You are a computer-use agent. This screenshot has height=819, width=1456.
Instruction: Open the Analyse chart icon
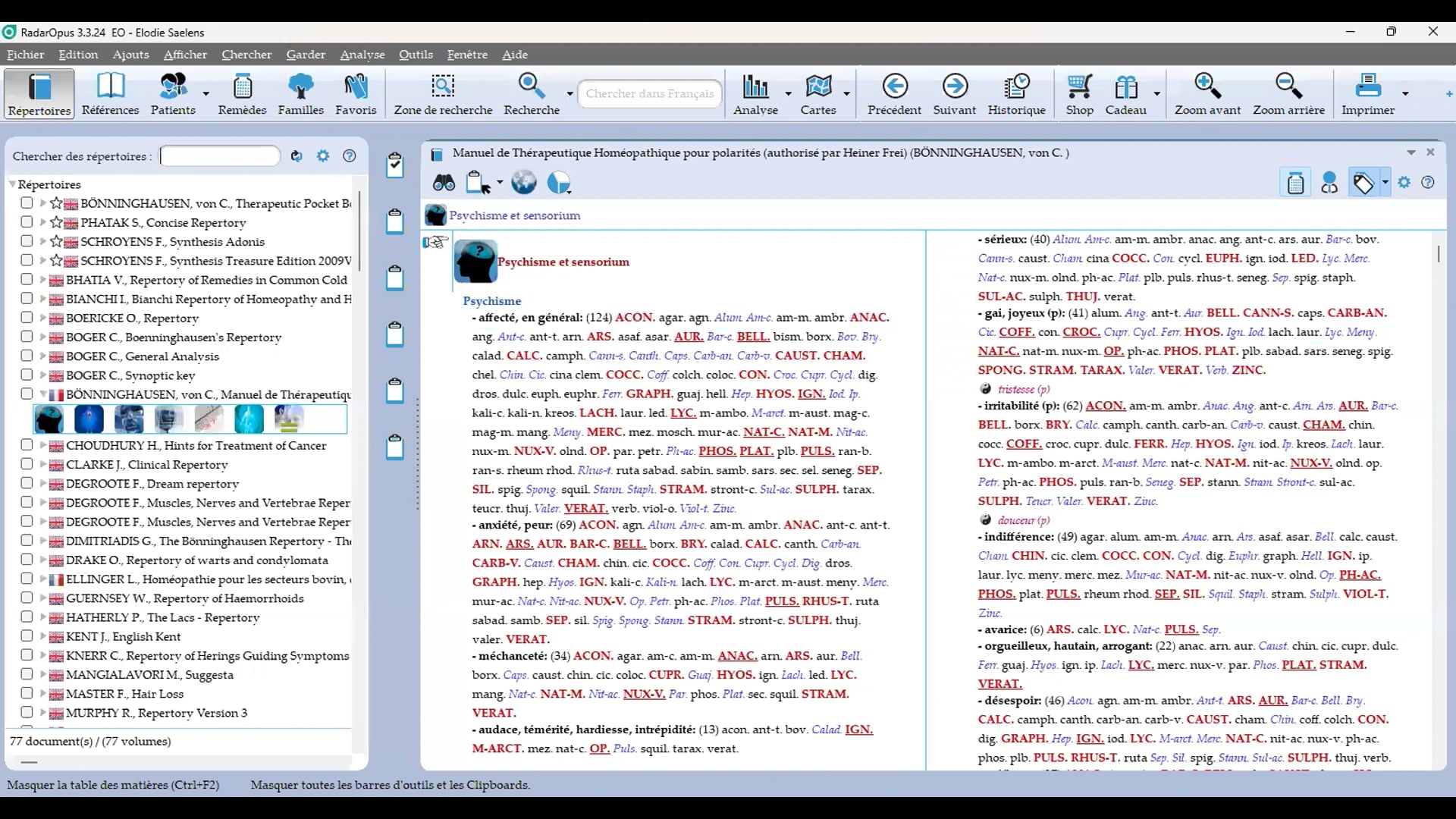755,86
